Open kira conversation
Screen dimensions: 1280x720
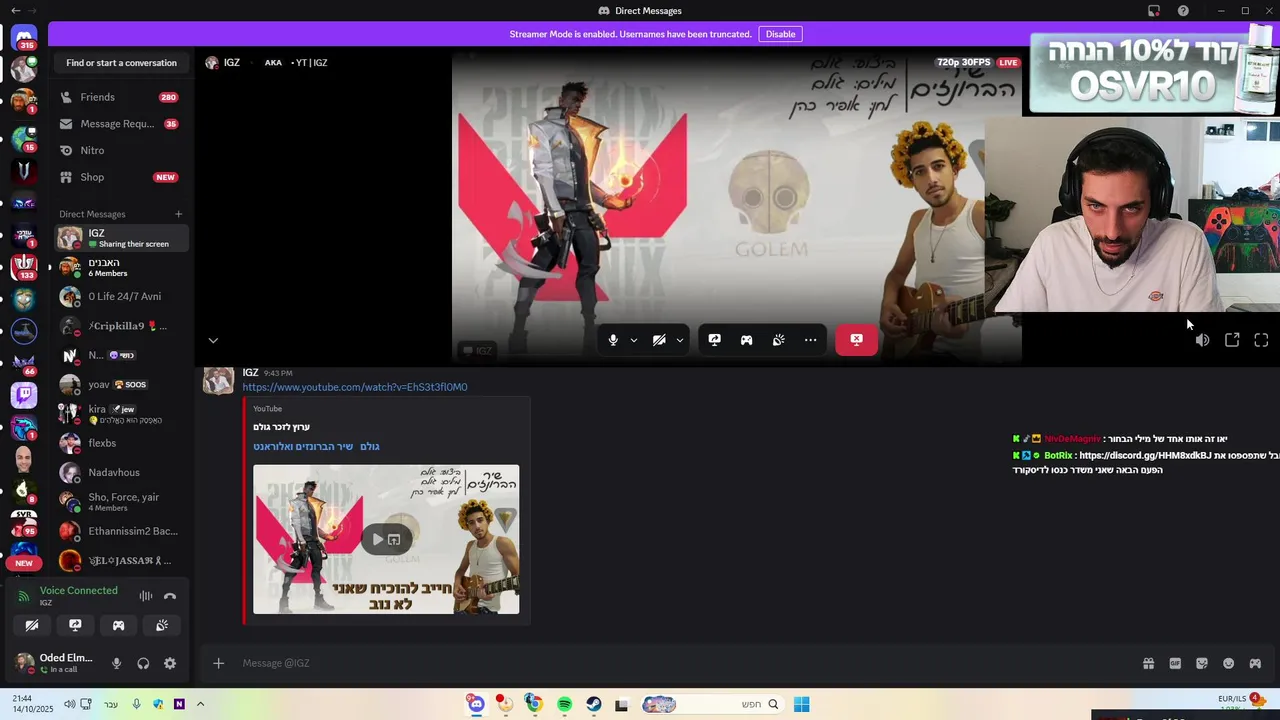click(x=121, y=414)
